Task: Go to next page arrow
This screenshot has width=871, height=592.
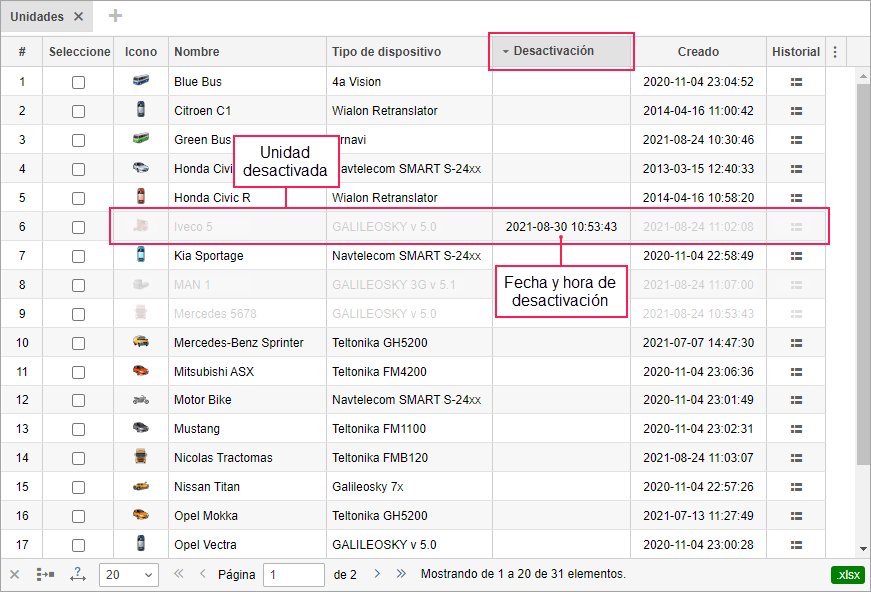Action: (377, 574)
